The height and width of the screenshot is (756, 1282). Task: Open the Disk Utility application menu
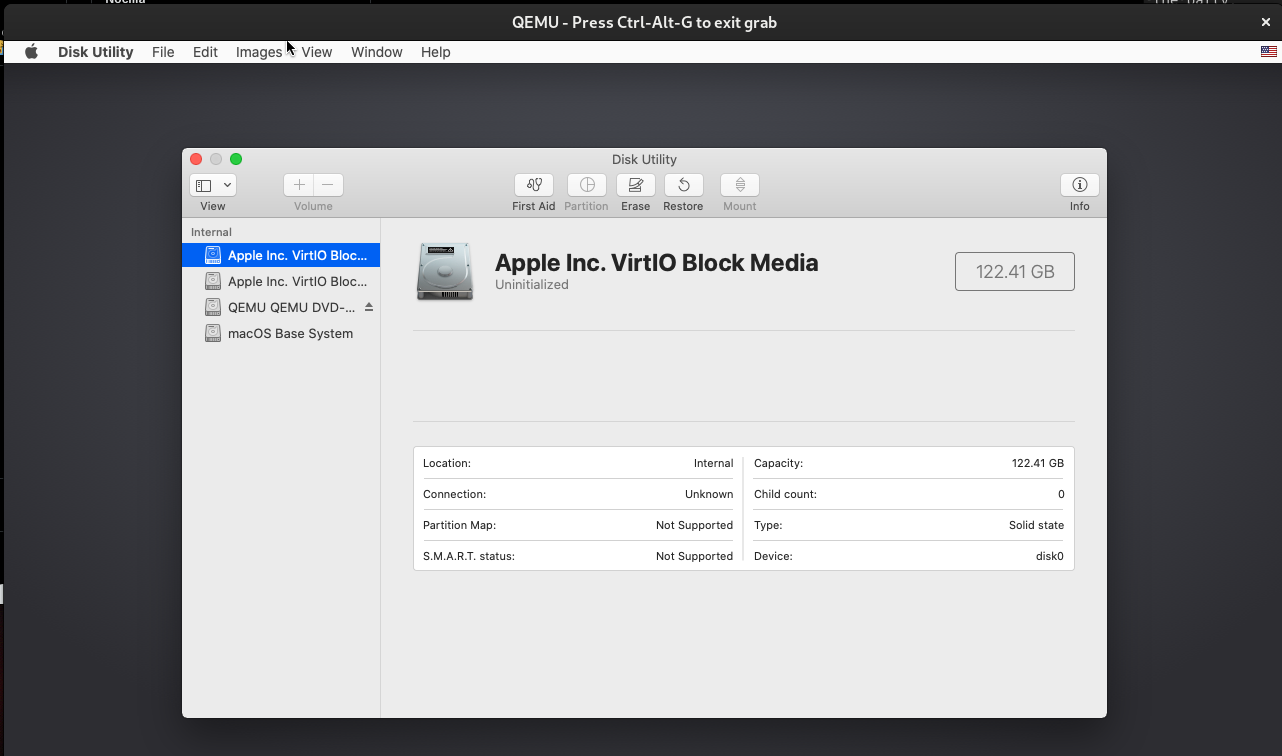pyautogui.click(x=95, y=52)
